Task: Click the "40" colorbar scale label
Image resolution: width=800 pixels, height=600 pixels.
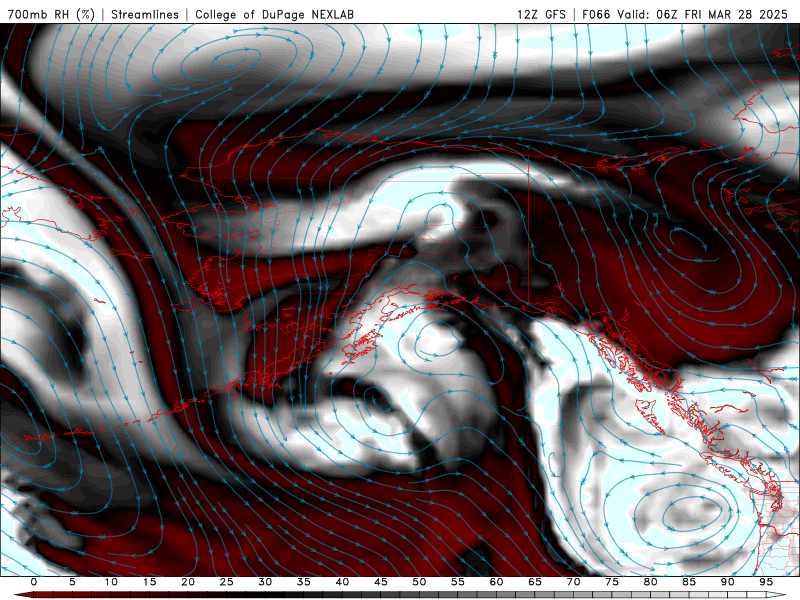Action: (x=342, y=582)
